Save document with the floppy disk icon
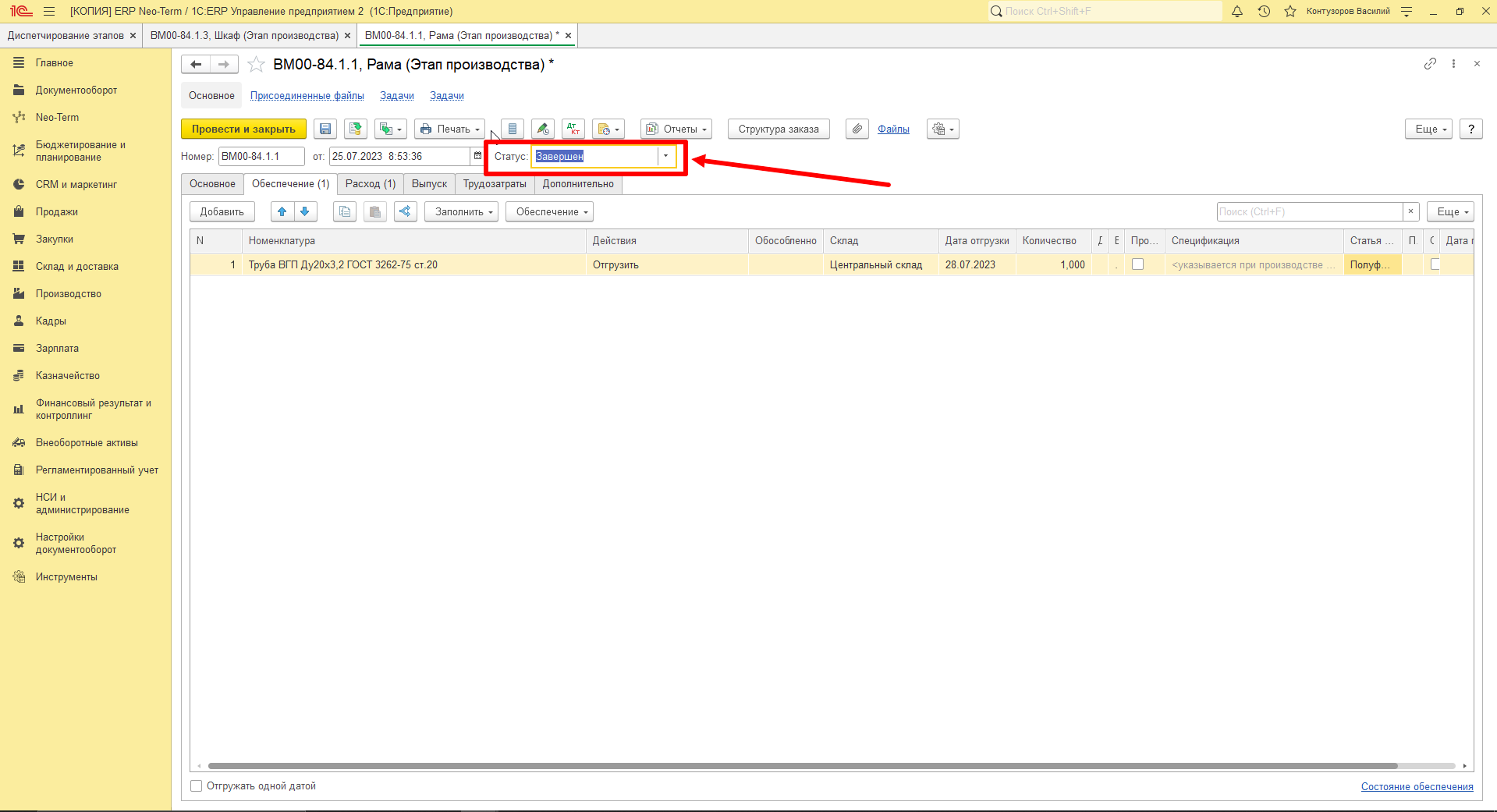This screenshot has height=812, width=1497. point(325,129)
